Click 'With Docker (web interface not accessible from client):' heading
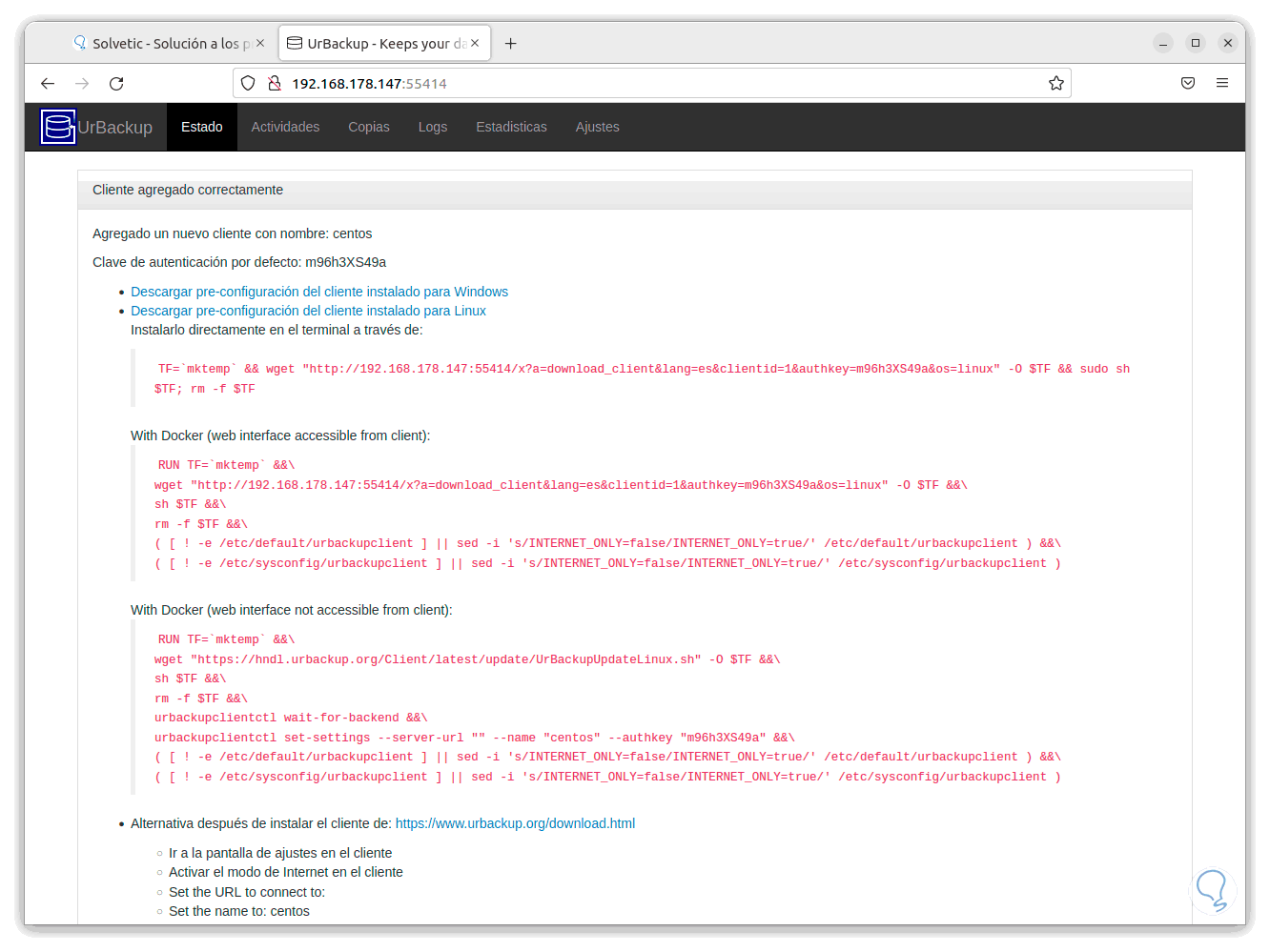 [x=292, y=610]
